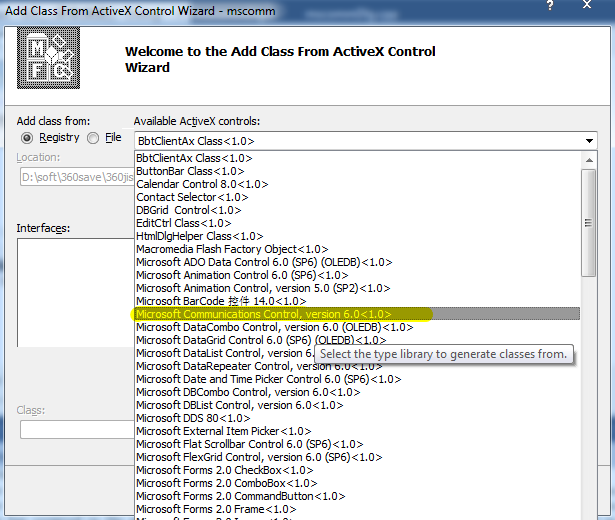Select the Registry radio button
The width and height of the screenshot is (615, 520).
coord(27,138)
